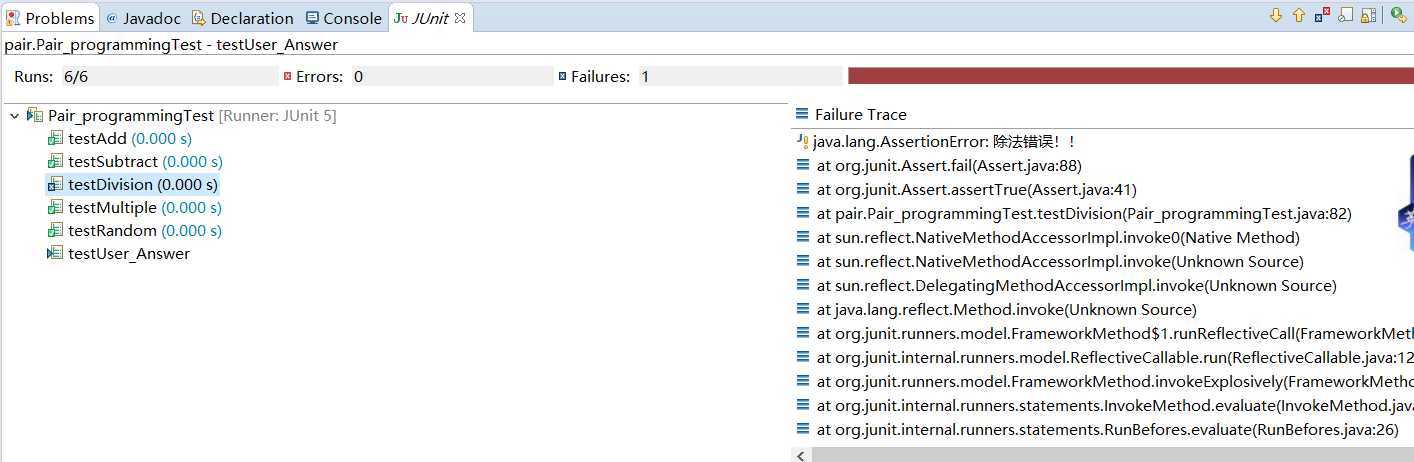Click the red test progress bar
This screenshot has height=462, width=1414.
point(1130,76)
